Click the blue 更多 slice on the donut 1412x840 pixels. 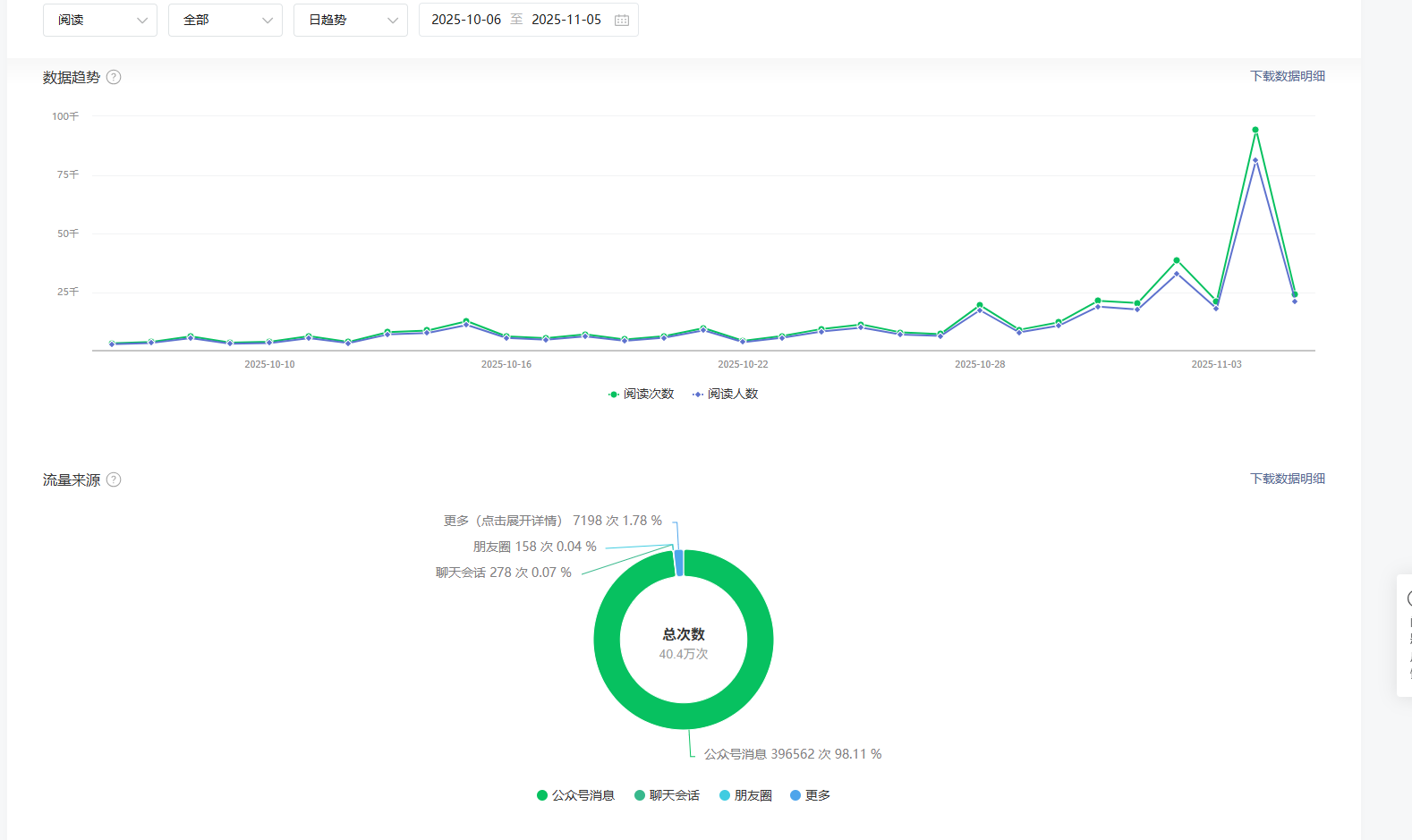[x=679, y=563]
